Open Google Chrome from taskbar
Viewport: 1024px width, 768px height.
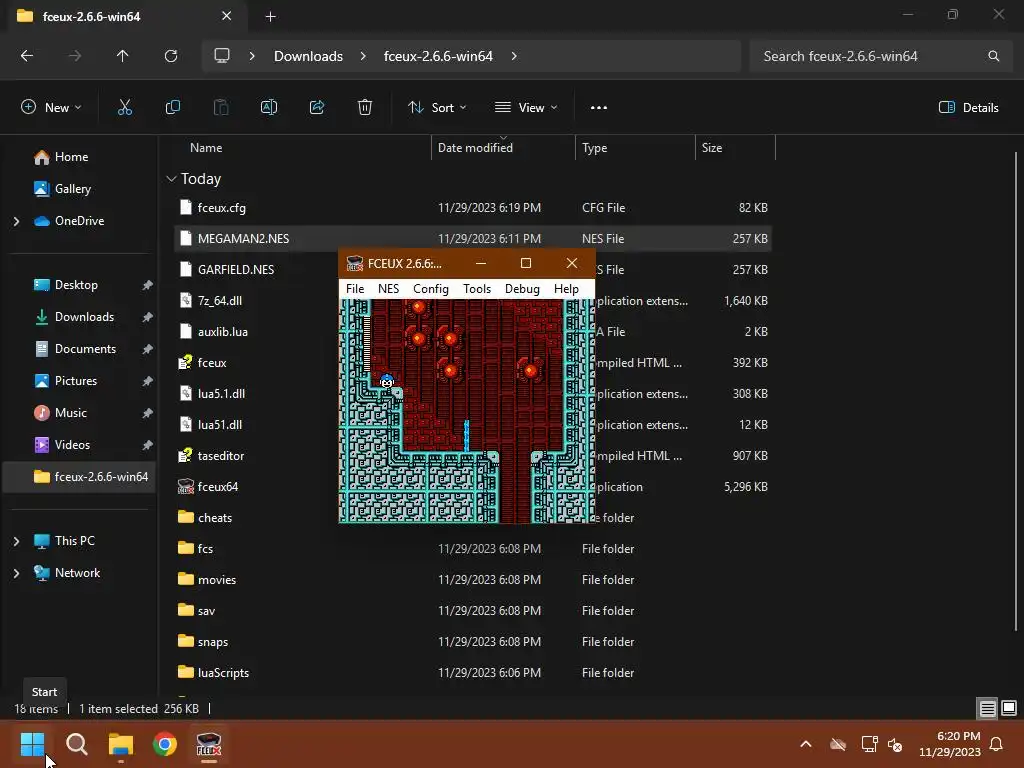[165, 744]
